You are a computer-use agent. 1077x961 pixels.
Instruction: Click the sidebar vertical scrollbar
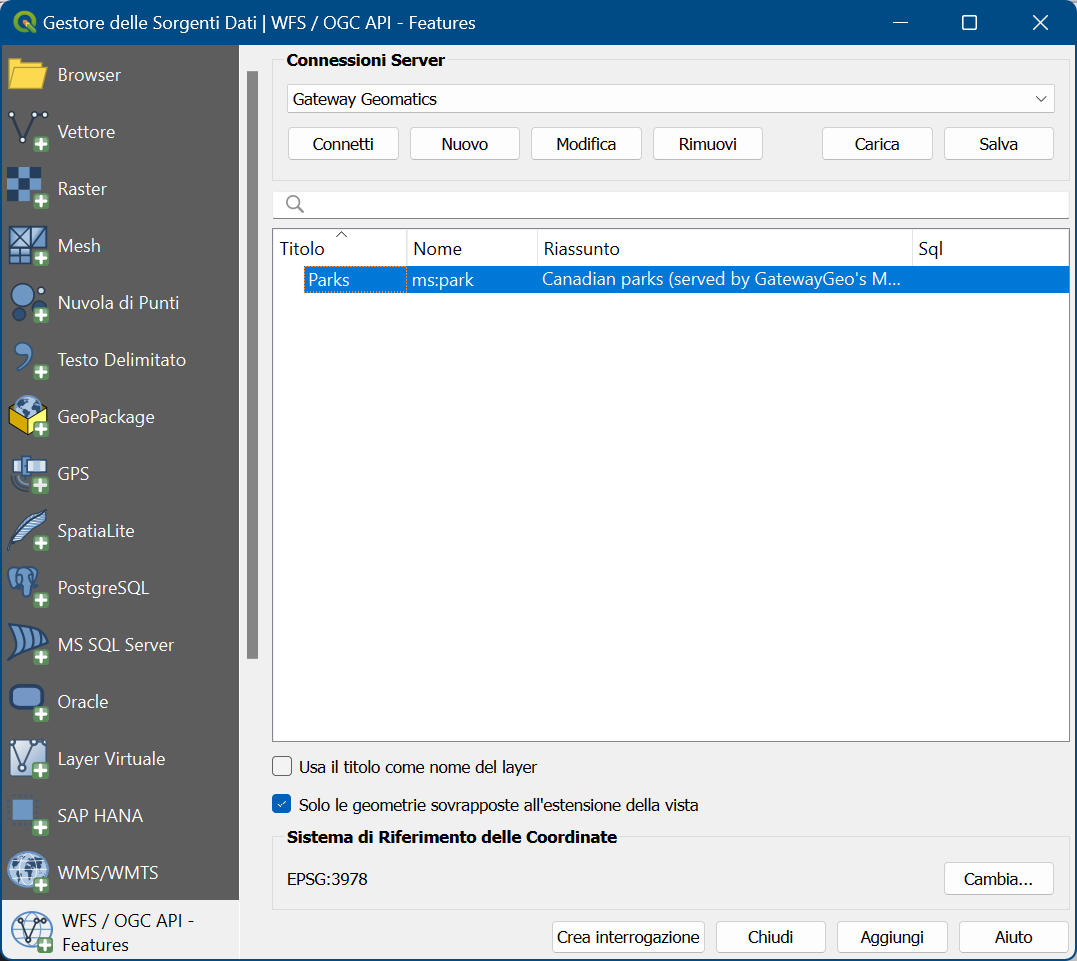253,365
